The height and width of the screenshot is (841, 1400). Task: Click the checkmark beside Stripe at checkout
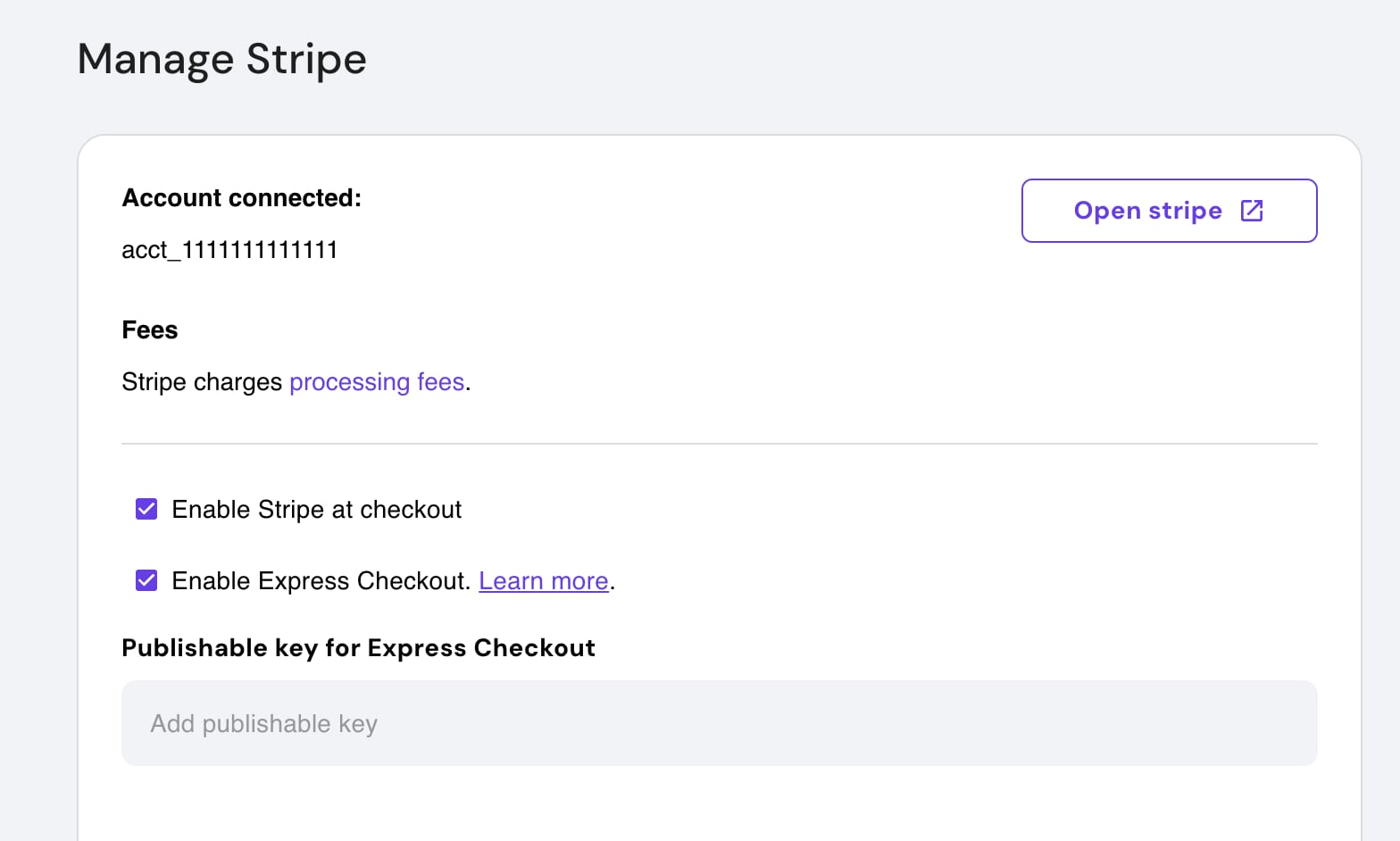(146, 509)
